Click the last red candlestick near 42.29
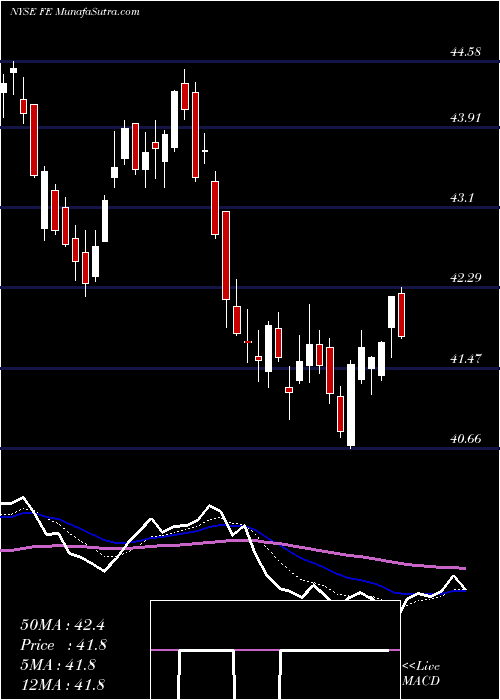Viewport: 500px width, 700px height. point(401,313)
